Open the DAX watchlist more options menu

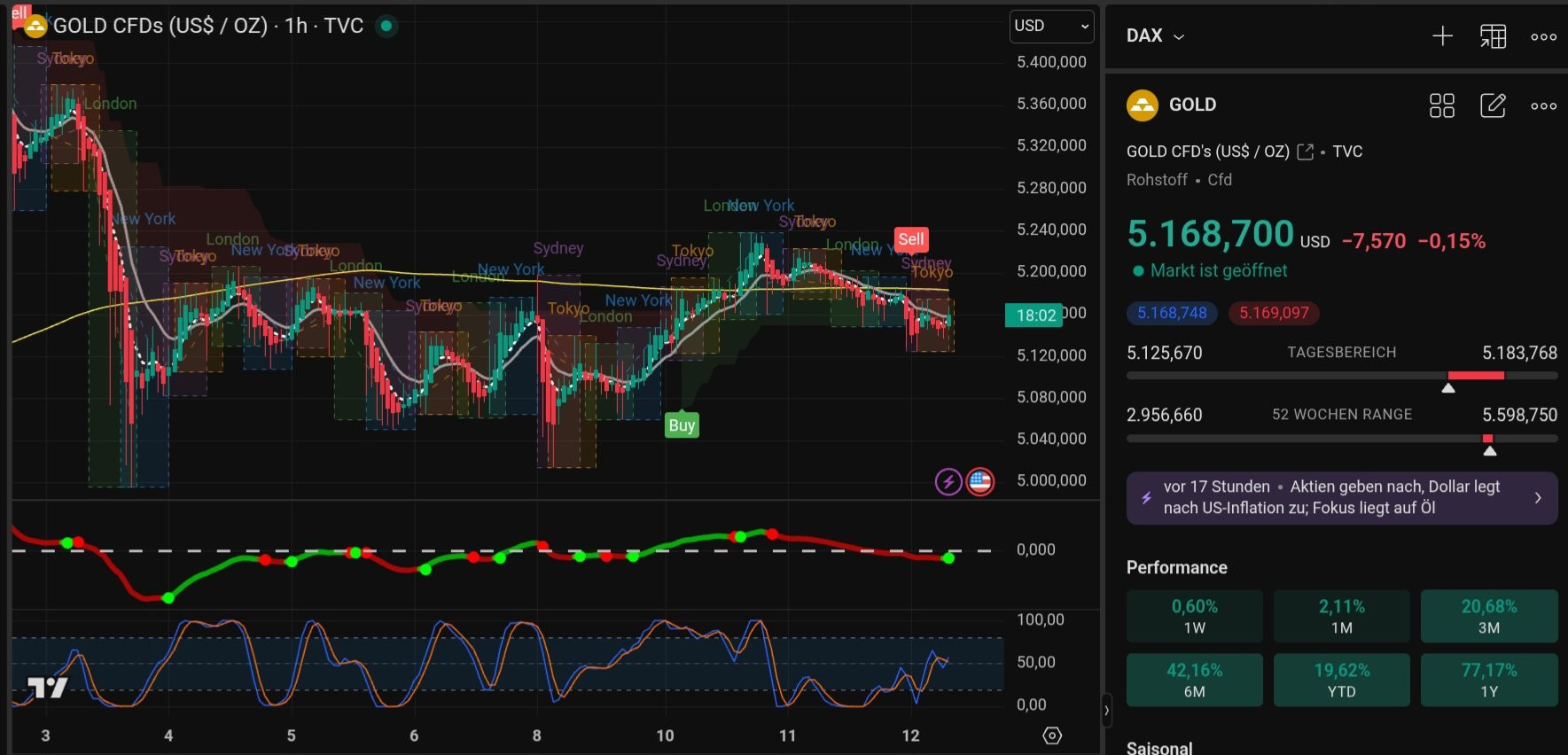pyautogui.click(x=1543, y=36)
